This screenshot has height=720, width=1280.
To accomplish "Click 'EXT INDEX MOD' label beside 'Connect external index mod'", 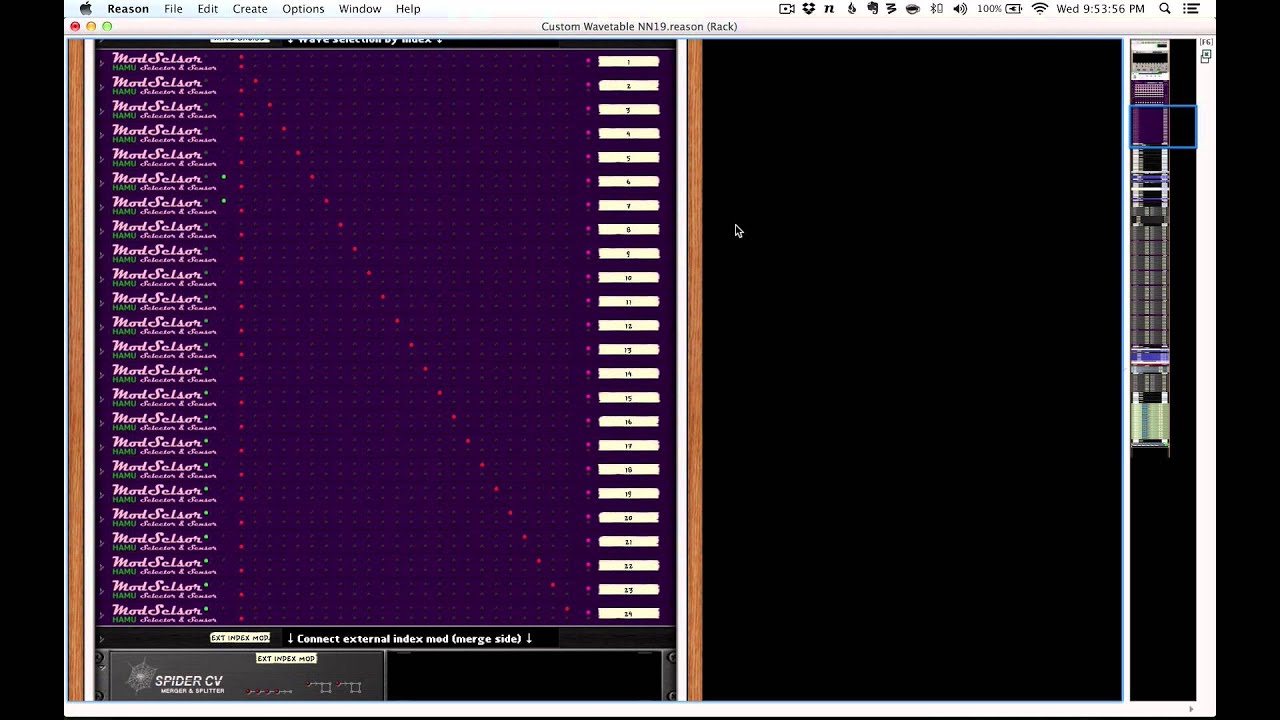I will coord(240,638).
